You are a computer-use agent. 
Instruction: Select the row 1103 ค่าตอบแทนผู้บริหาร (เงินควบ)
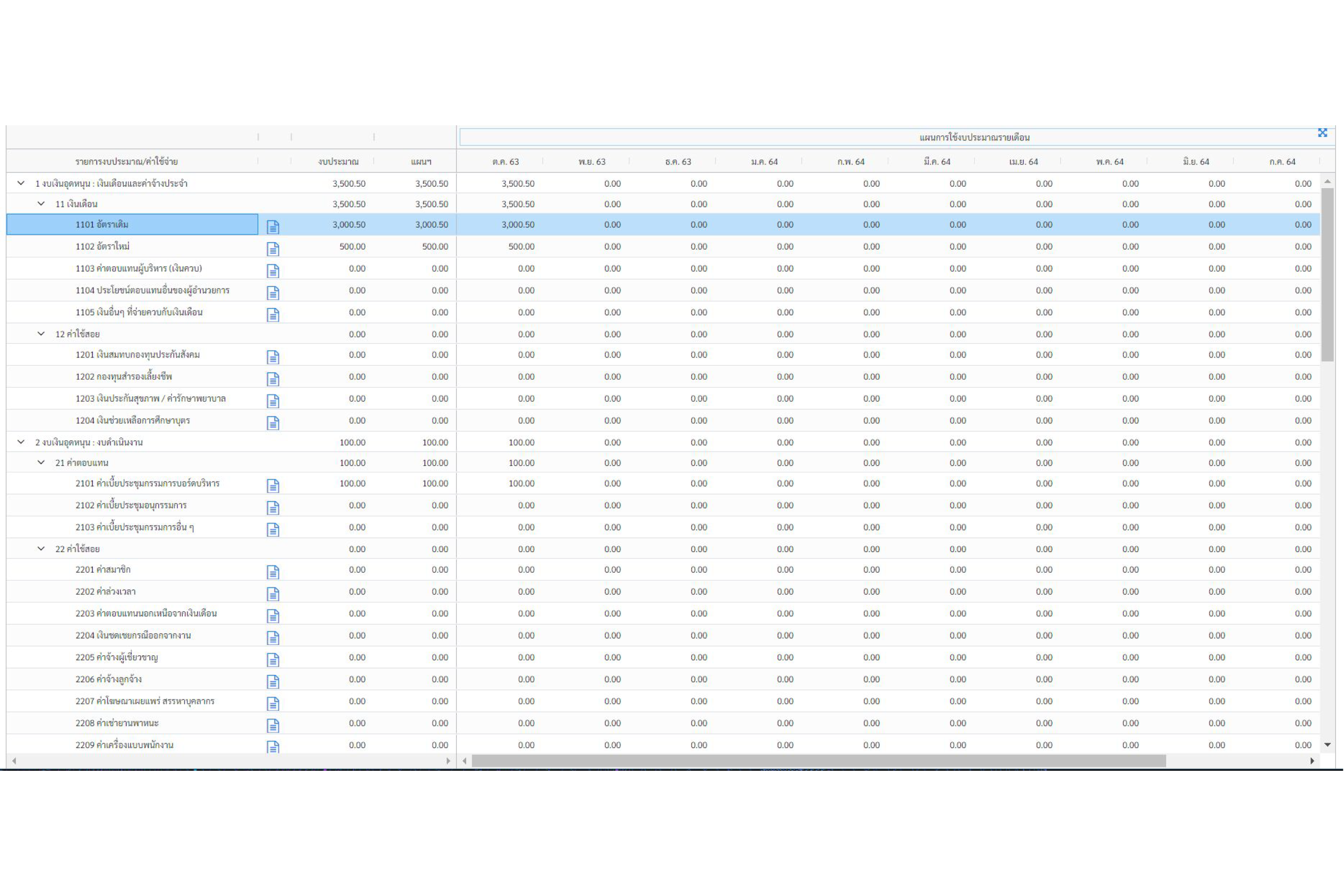pos(139,269)
